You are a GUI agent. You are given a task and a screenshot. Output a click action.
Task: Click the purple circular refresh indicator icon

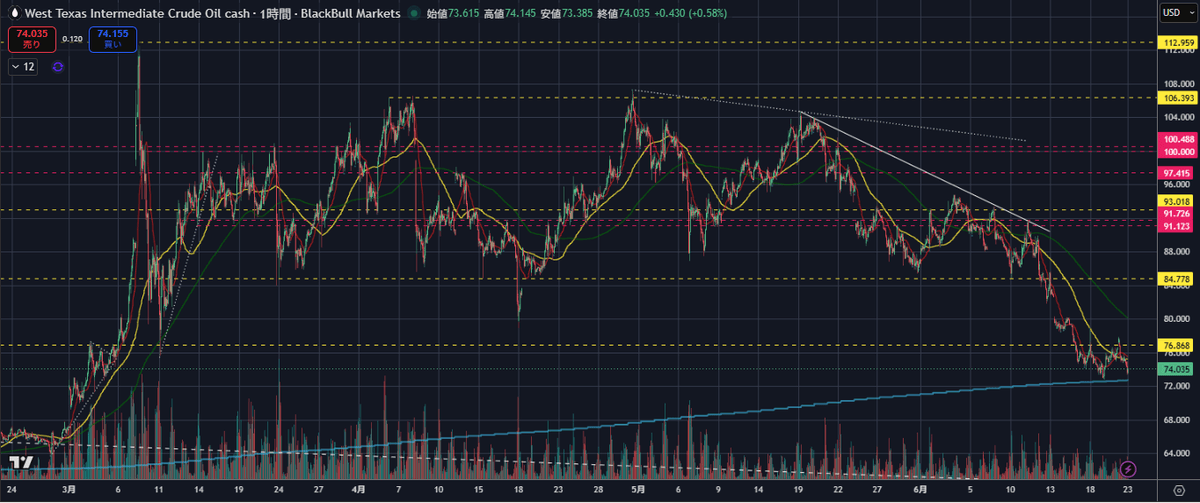coord(57,66)
